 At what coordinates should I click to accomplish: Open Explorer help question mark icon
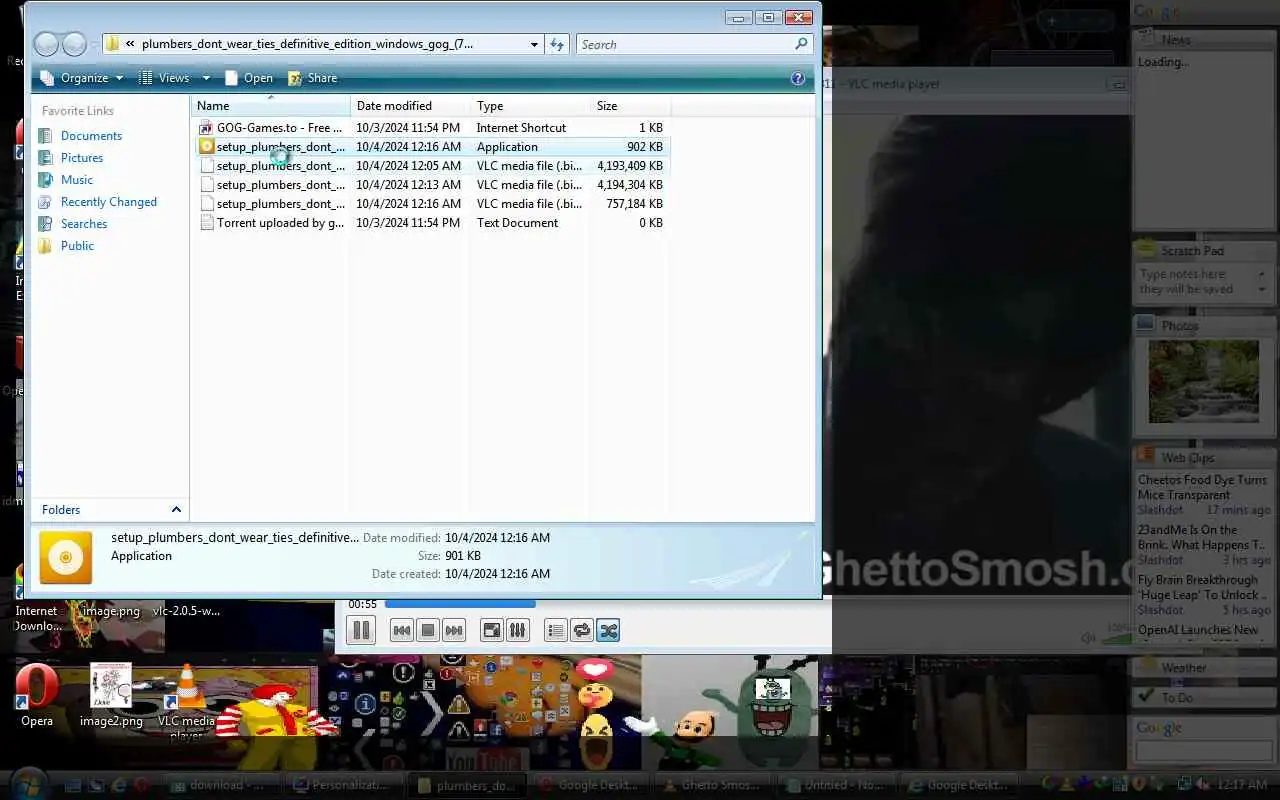click(797, 78)
